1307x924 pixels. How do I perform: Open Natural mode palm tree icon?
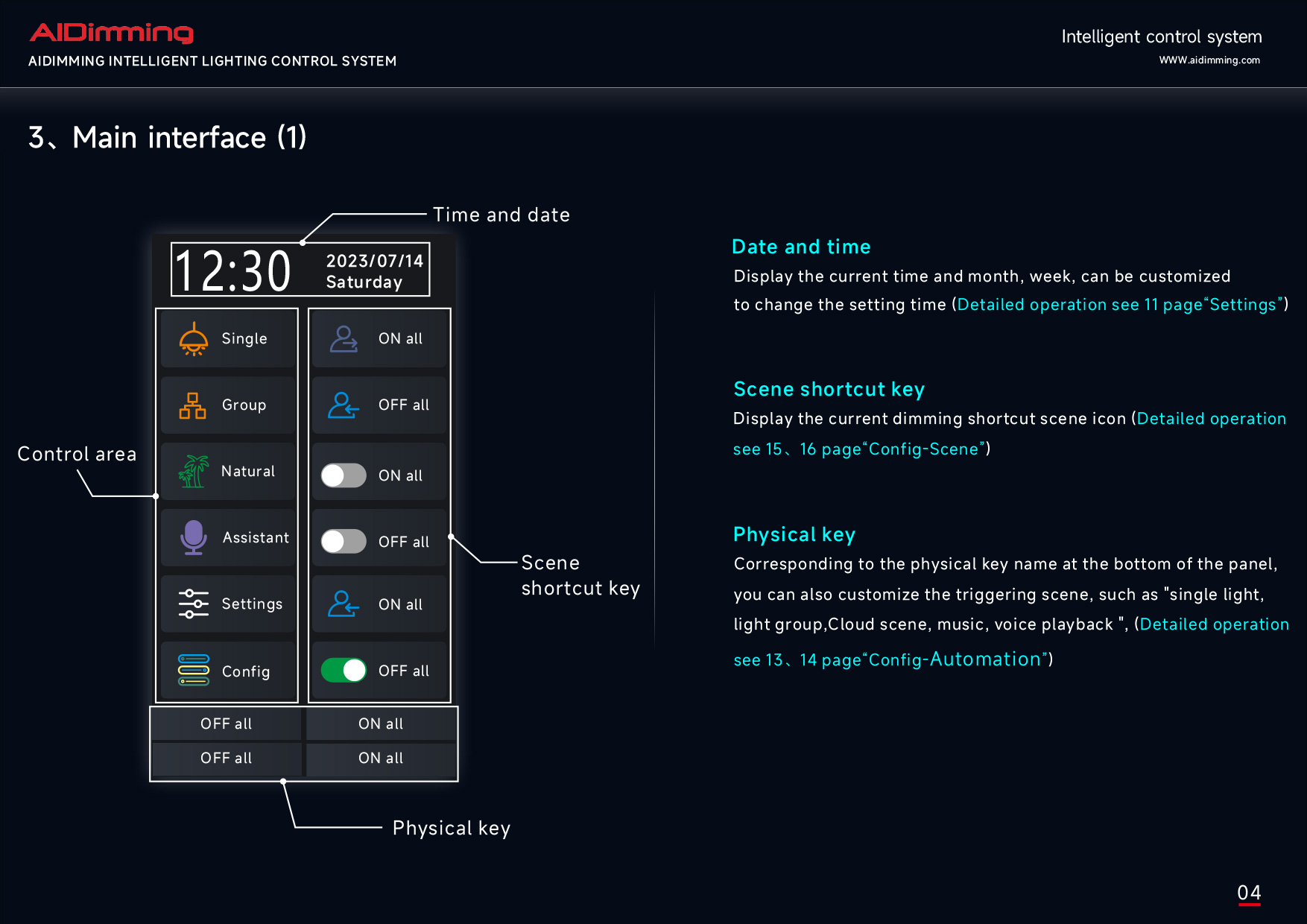click(193, 472)
